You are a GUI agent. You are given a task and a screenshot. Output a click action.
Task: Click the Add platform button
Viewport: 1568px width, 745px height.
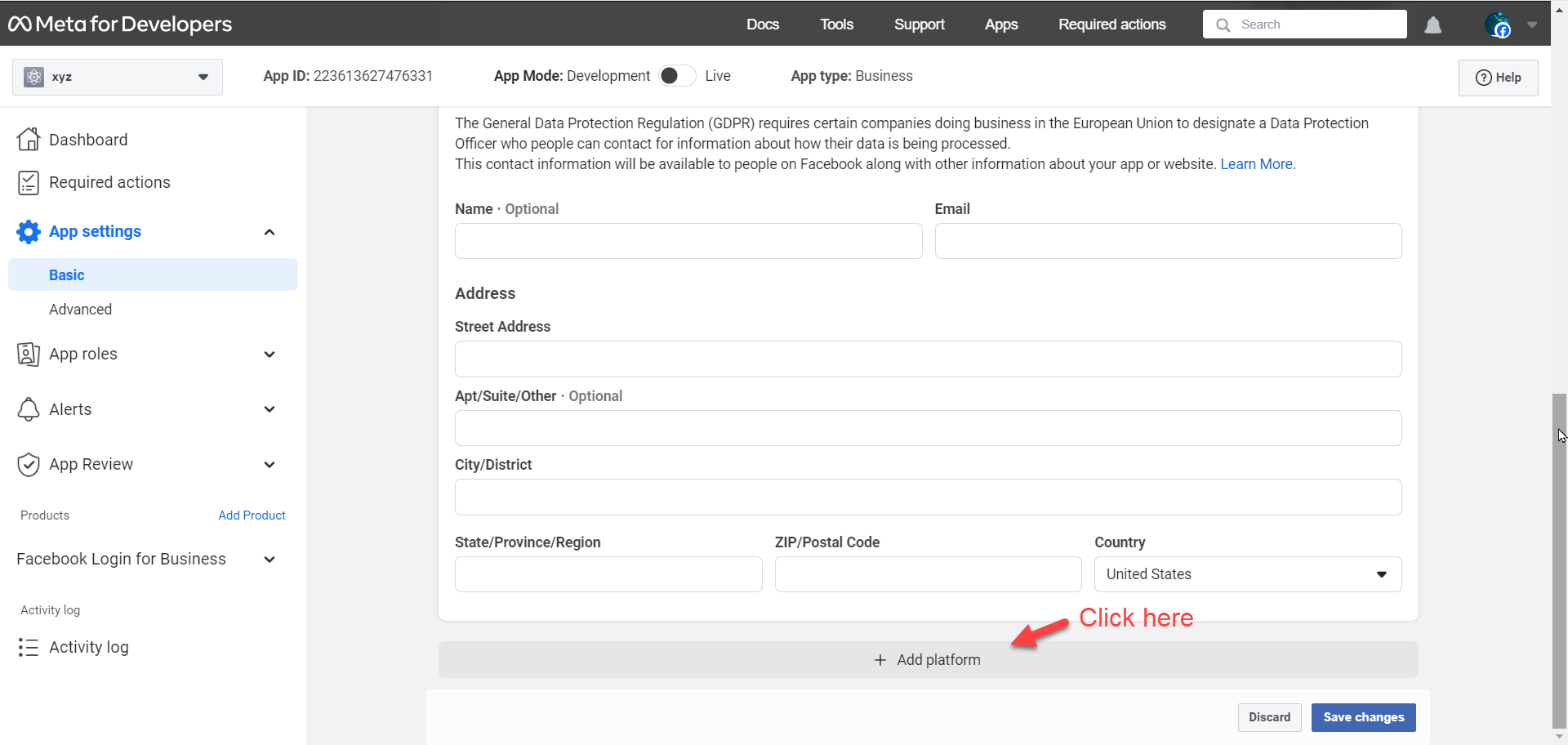click(x=928, y=660)
